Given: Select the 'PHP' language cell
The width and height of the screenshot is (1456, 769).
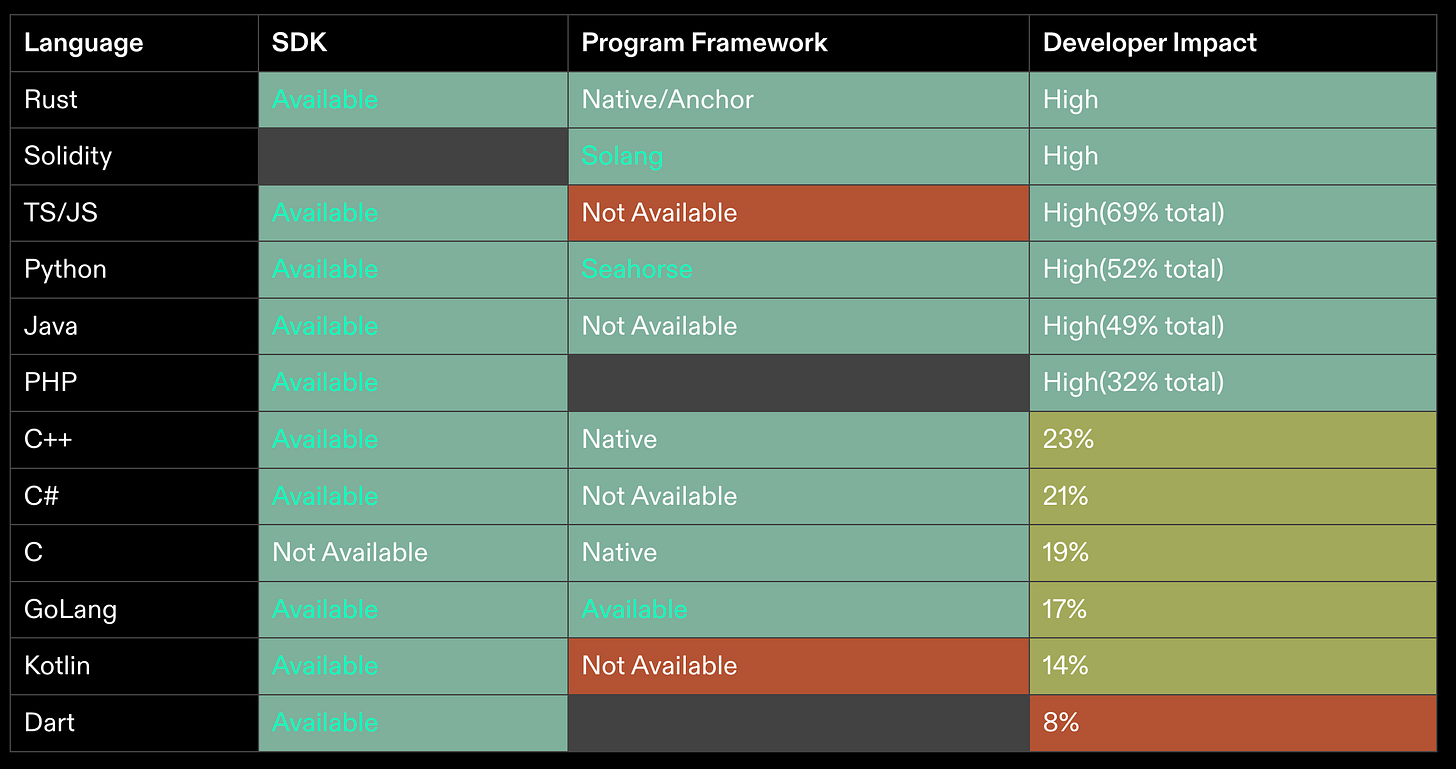Looking at the screenshot, I should click(134, 383).
